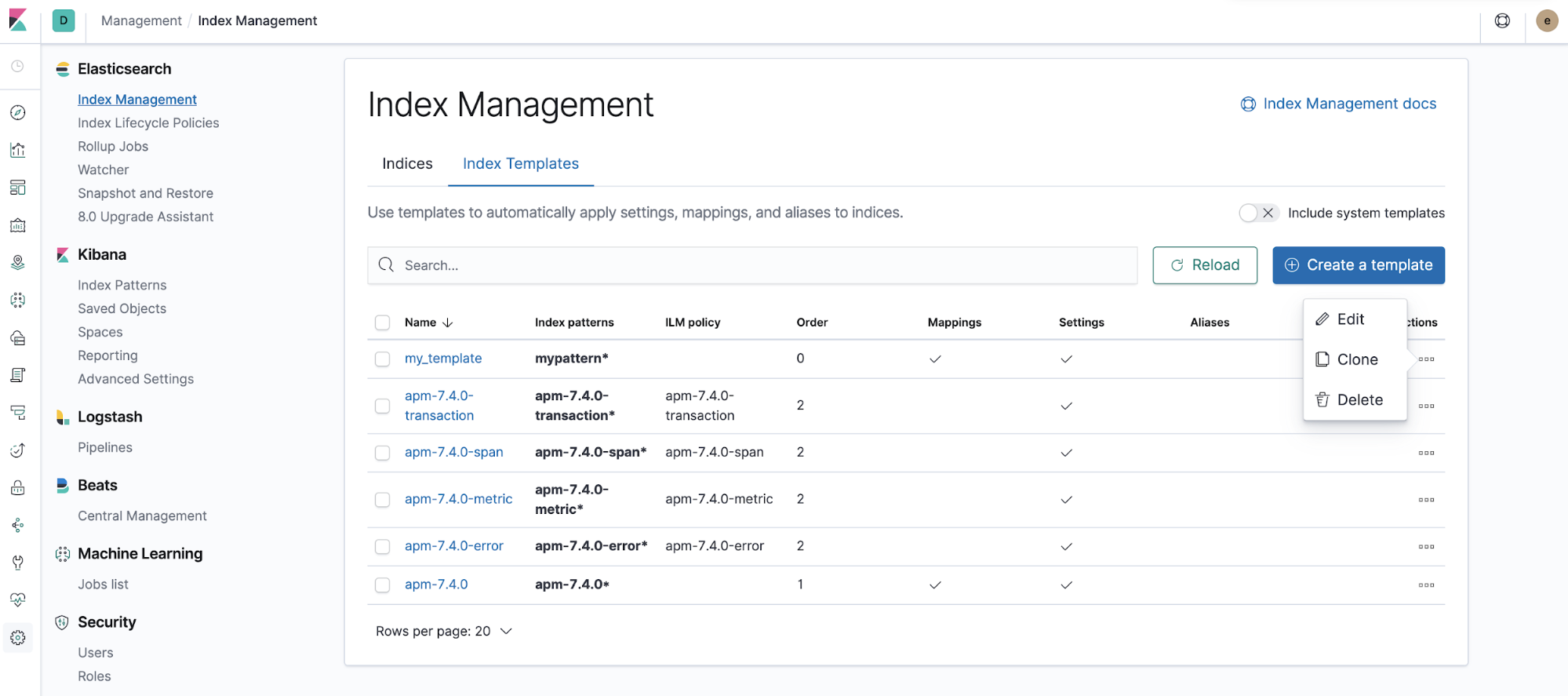
Task: Open 8.0 Upgrade Assistant in sidebar
Action: point(145,217)
